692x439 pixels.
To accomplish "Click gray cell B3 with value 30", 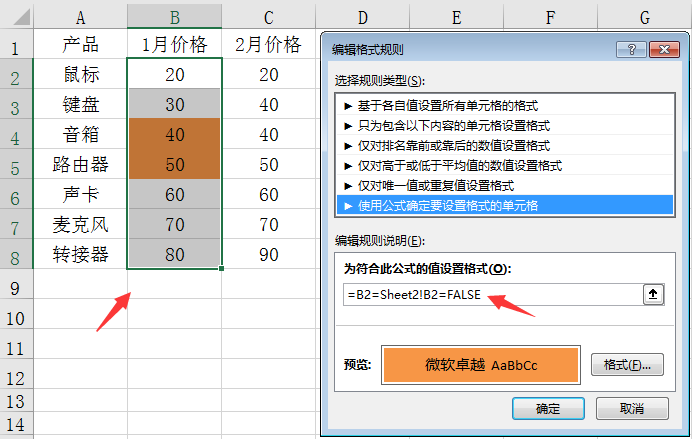I will coord(175,104).
